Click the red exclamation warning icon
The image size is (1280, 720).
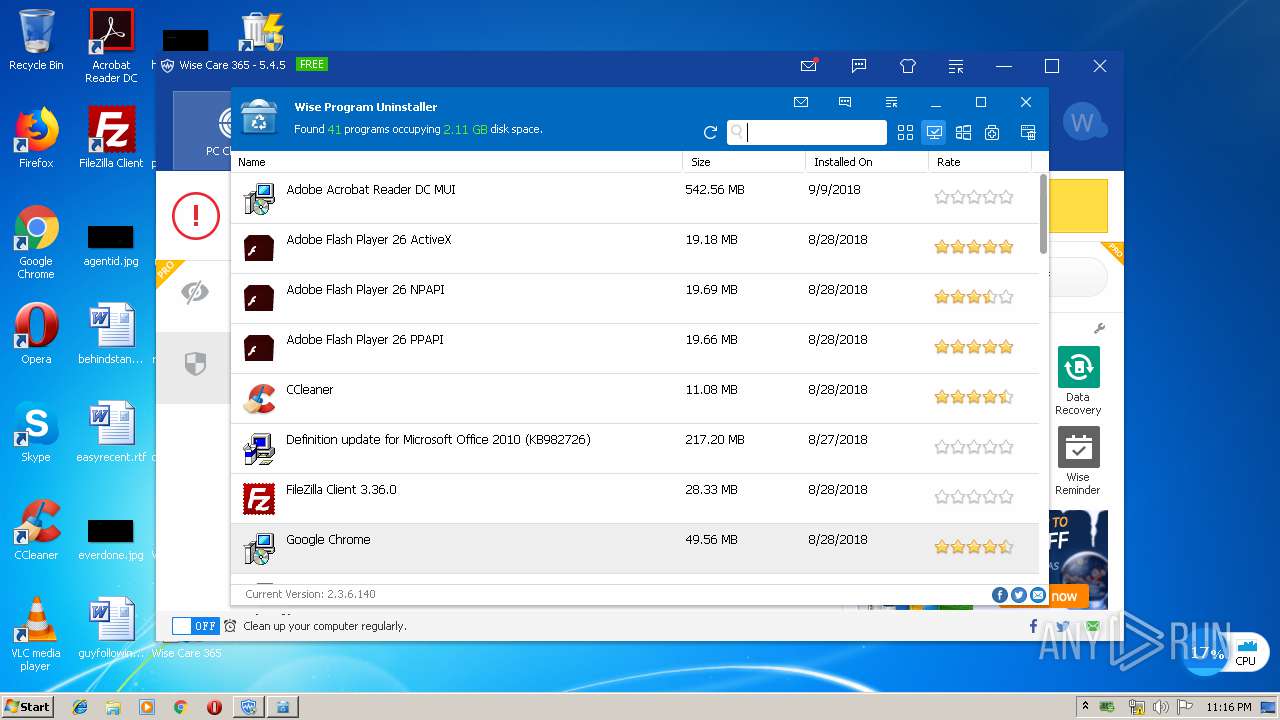point(196,216)
